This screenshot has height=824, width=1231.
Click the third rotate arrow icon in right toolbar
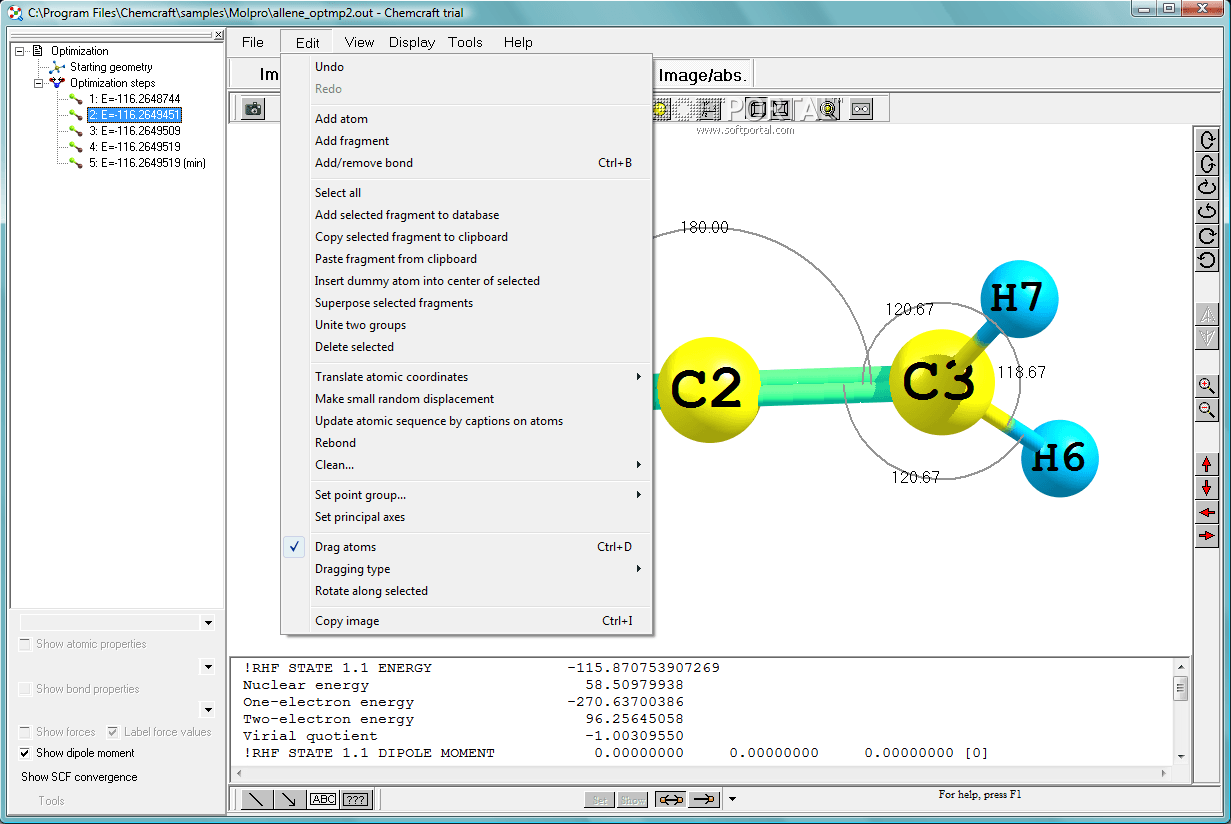point(1207,188)
